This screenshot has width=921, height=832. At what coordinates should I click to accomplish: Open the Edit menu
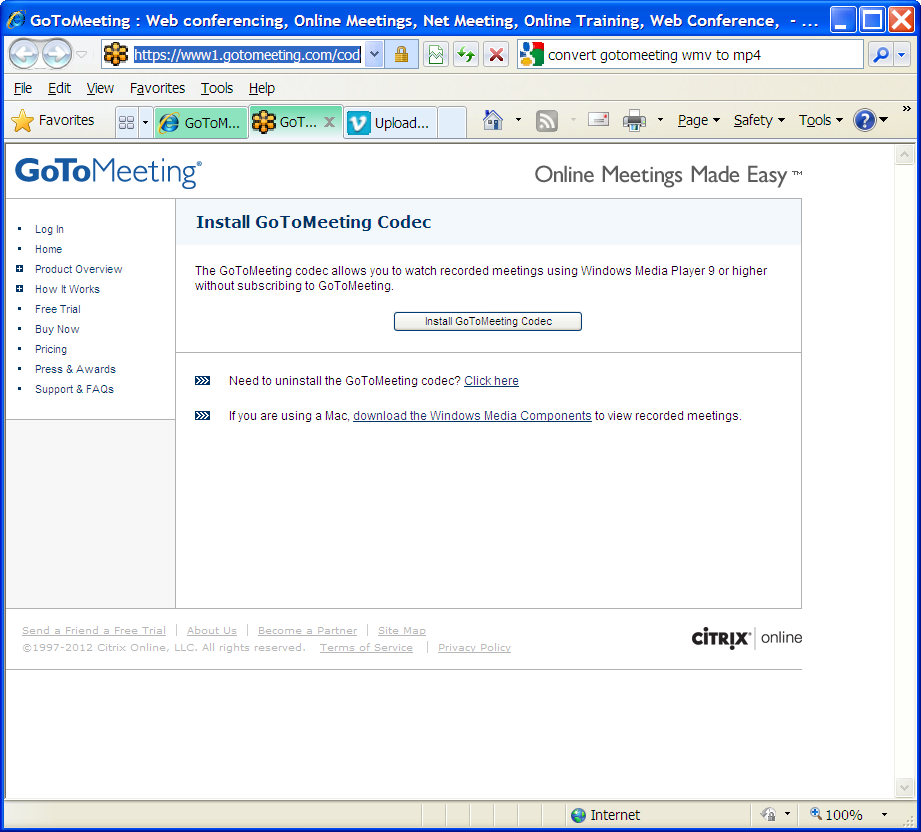click(x=59, y=88)
